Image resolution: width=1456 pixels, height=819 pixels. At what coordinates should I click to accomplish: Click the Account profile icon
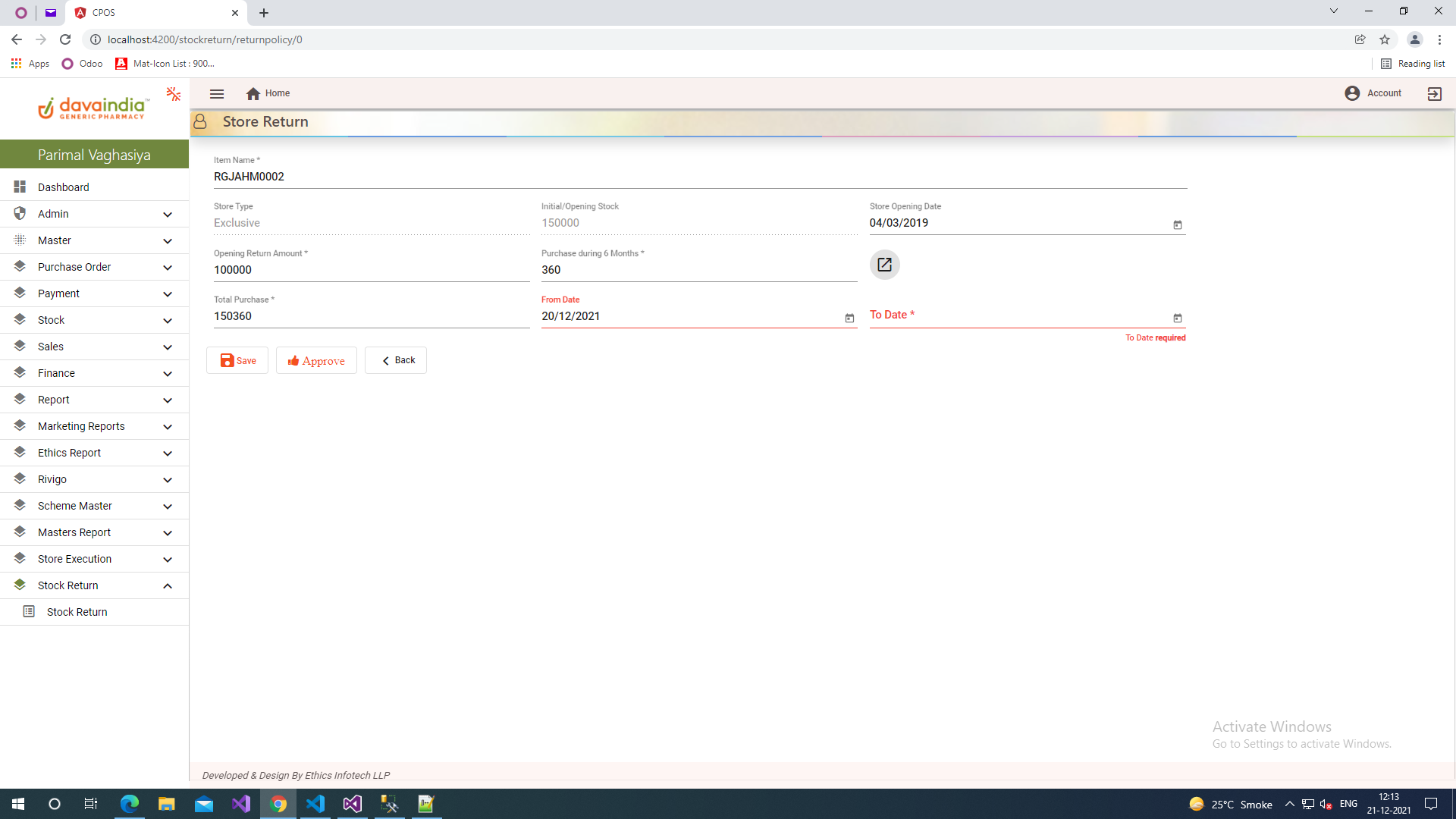pos(1352,93)
